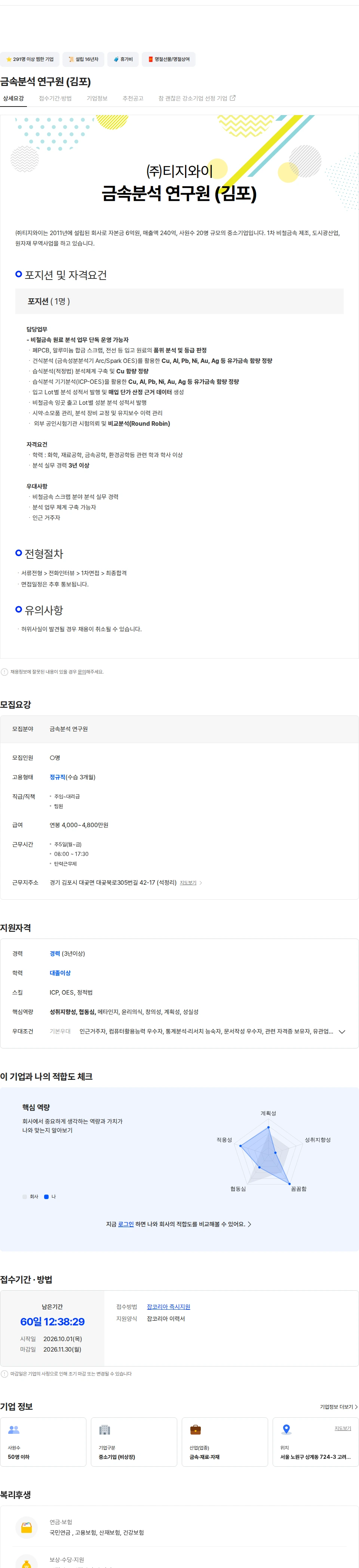
Task: Click the 금속분석 연구원 (김포) page title
Action: point(46,81)
